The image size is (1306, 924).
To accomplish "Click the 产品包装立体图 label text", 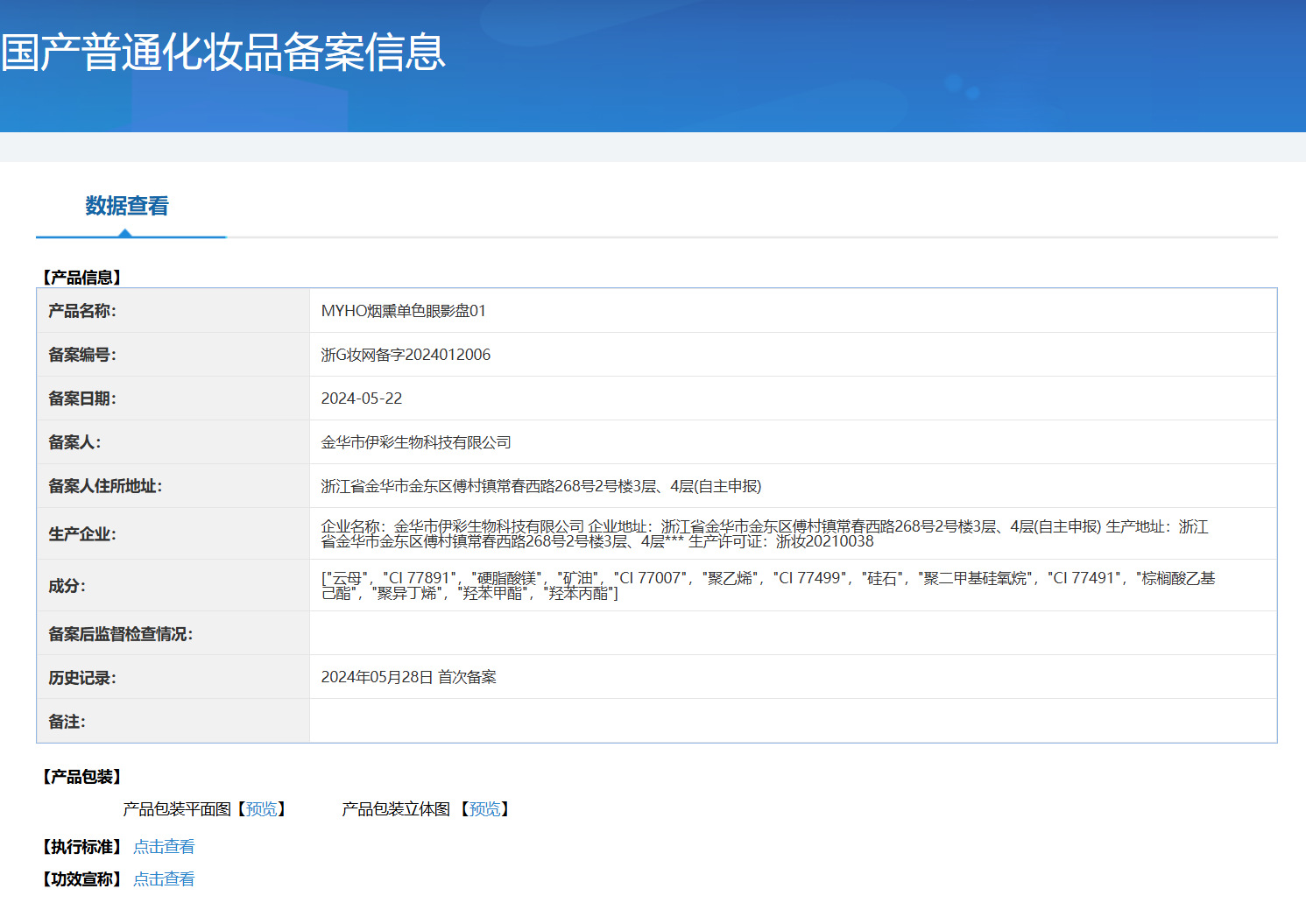I will coord(396,809).
